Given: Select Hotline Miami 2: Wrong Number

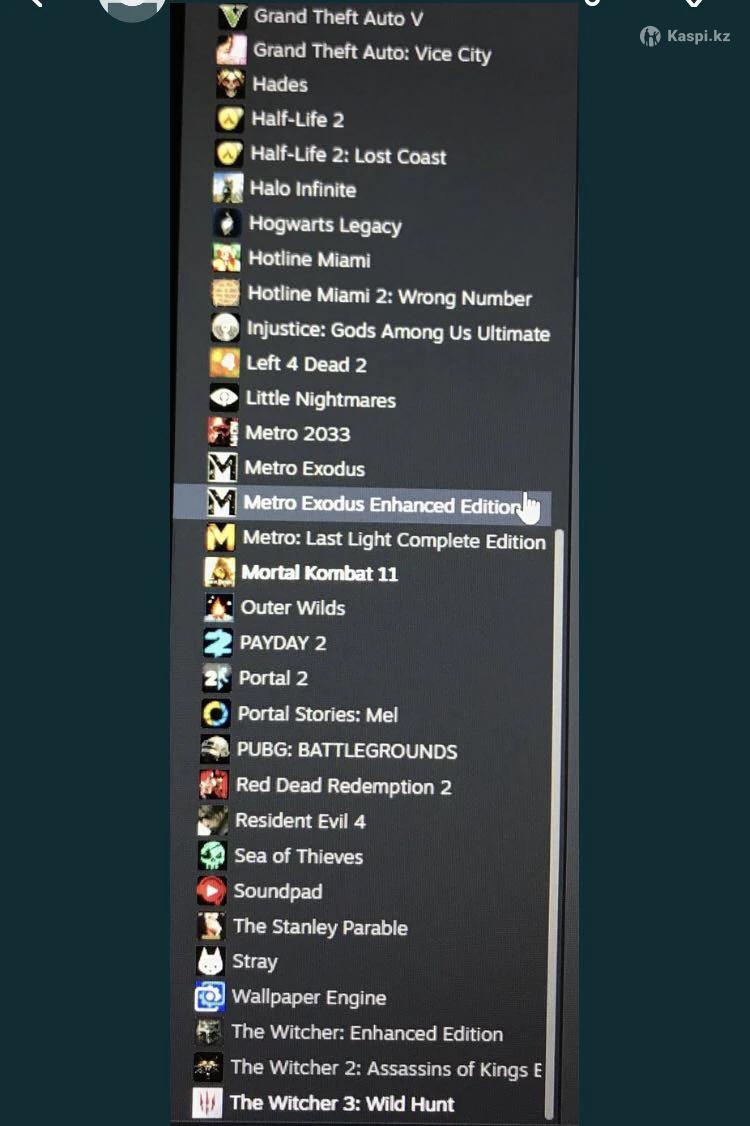Looking at the screenshot, I should click(389, 296).
